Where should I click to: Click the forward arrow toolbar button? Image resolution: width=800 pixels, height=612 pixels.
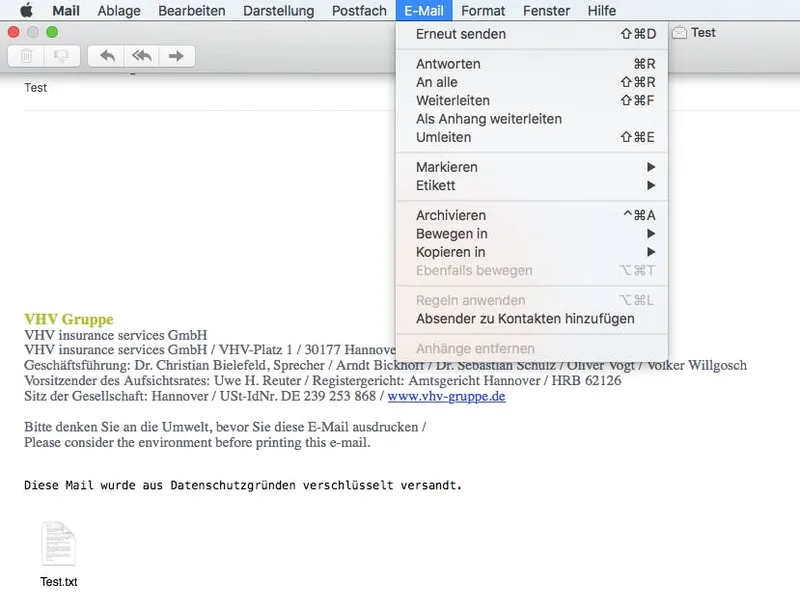pos(177,56)
